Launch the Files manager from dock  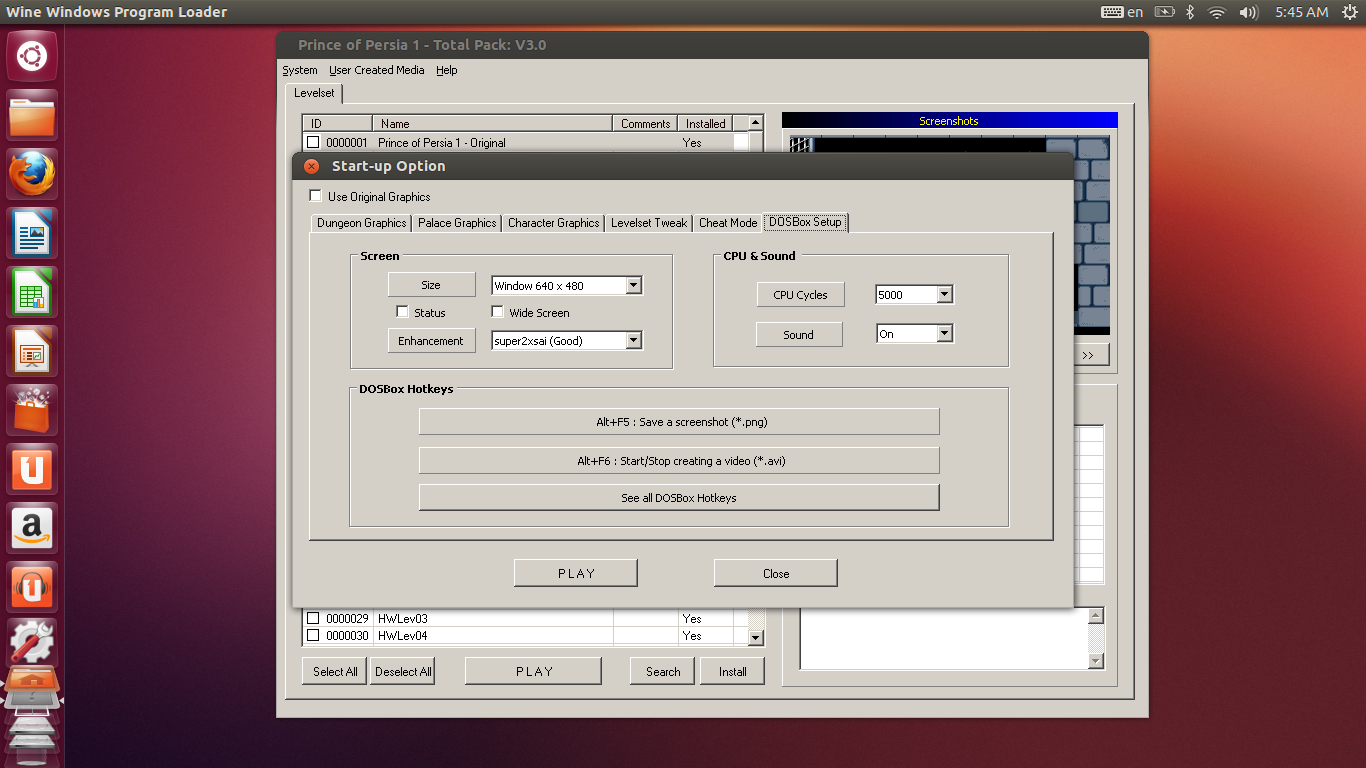[32, 117]
